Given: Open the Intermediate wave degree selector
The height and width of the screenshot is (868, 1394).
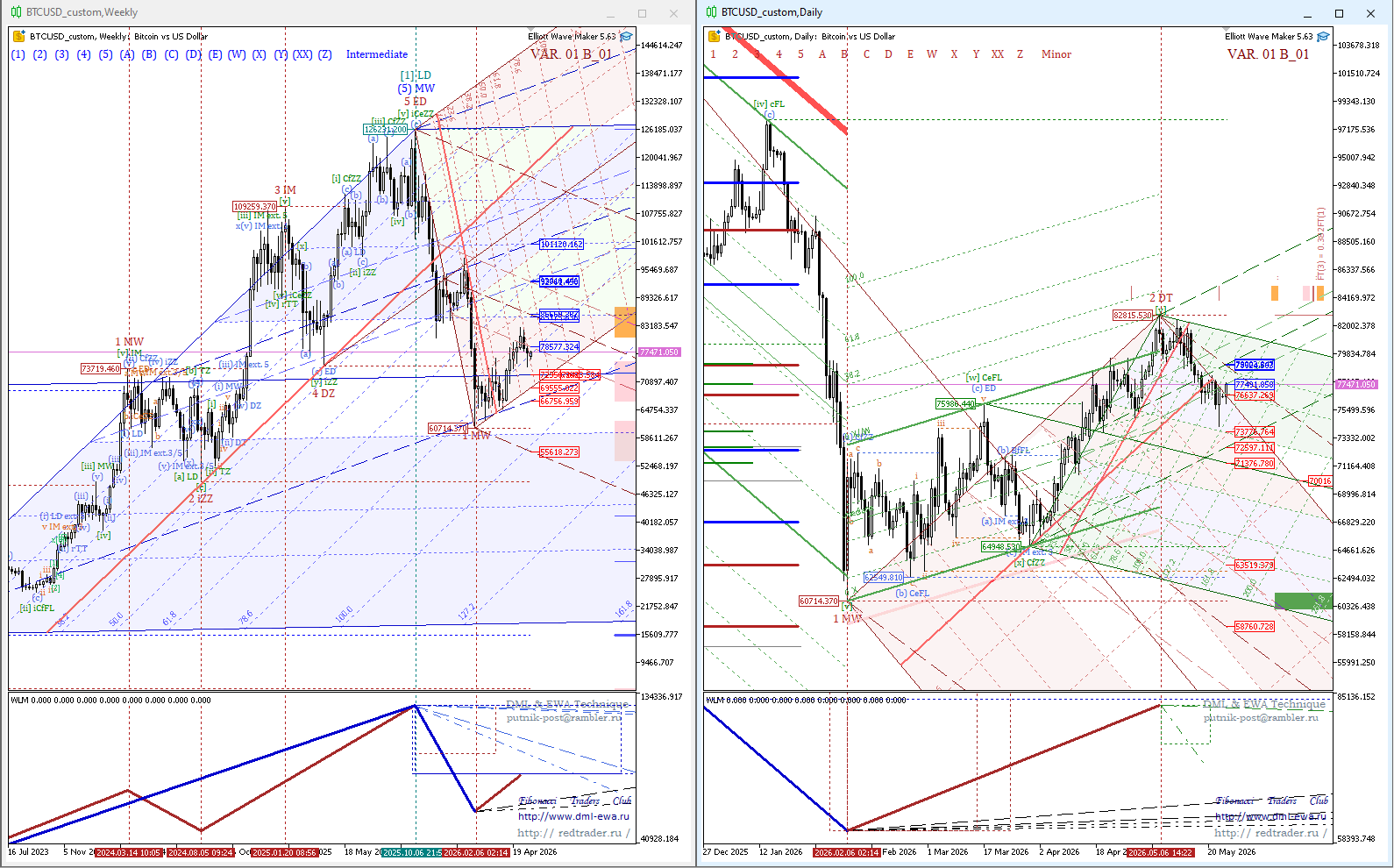Looking at the screenshot, I should pyautogui.click(x=377, y=54).
